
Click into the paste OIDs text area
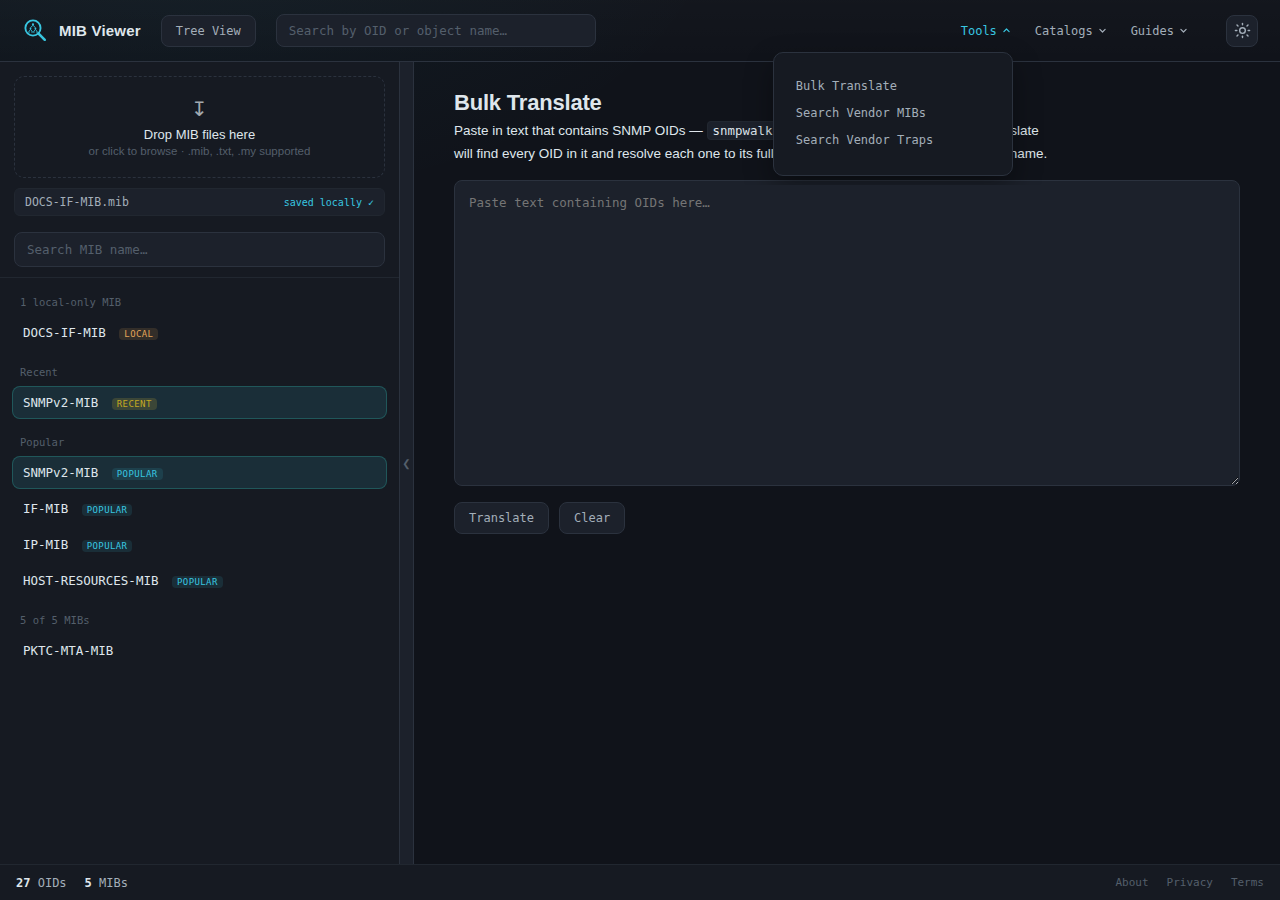pos(847,333)
